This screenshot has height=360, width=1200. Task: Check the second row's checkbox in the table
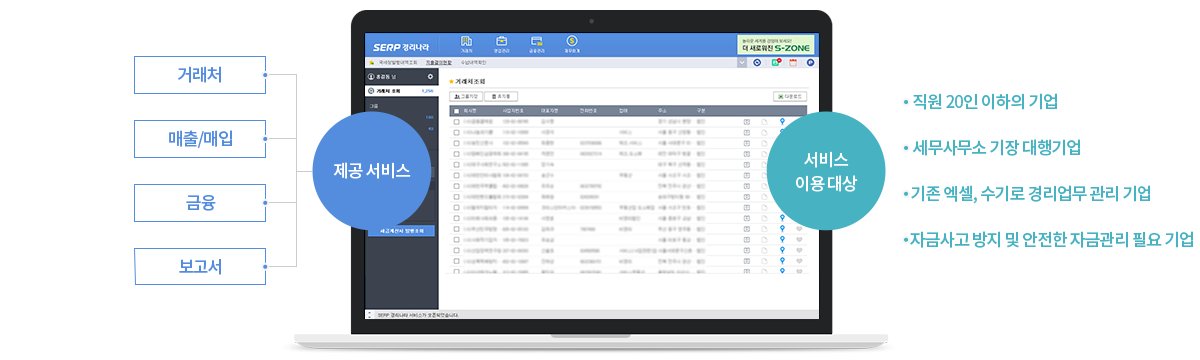click(456, 131)
